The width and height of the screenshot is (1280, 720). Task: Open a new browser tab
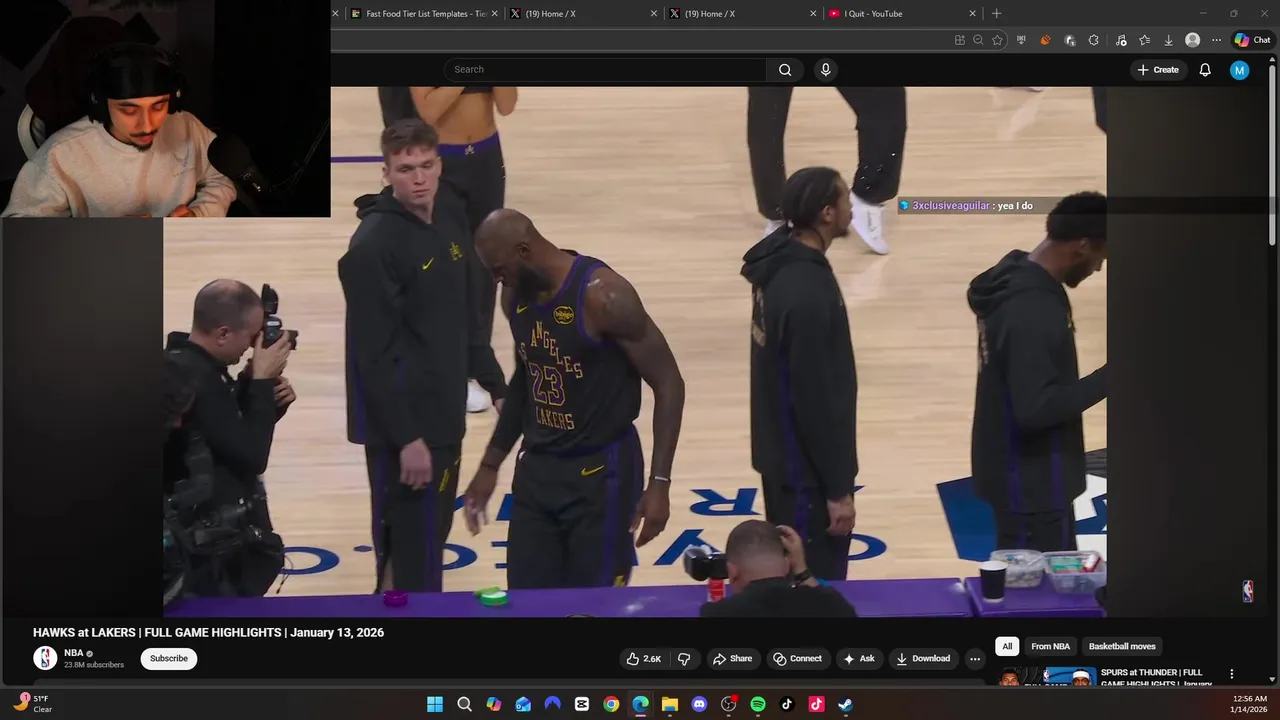(x=996, y=14)
